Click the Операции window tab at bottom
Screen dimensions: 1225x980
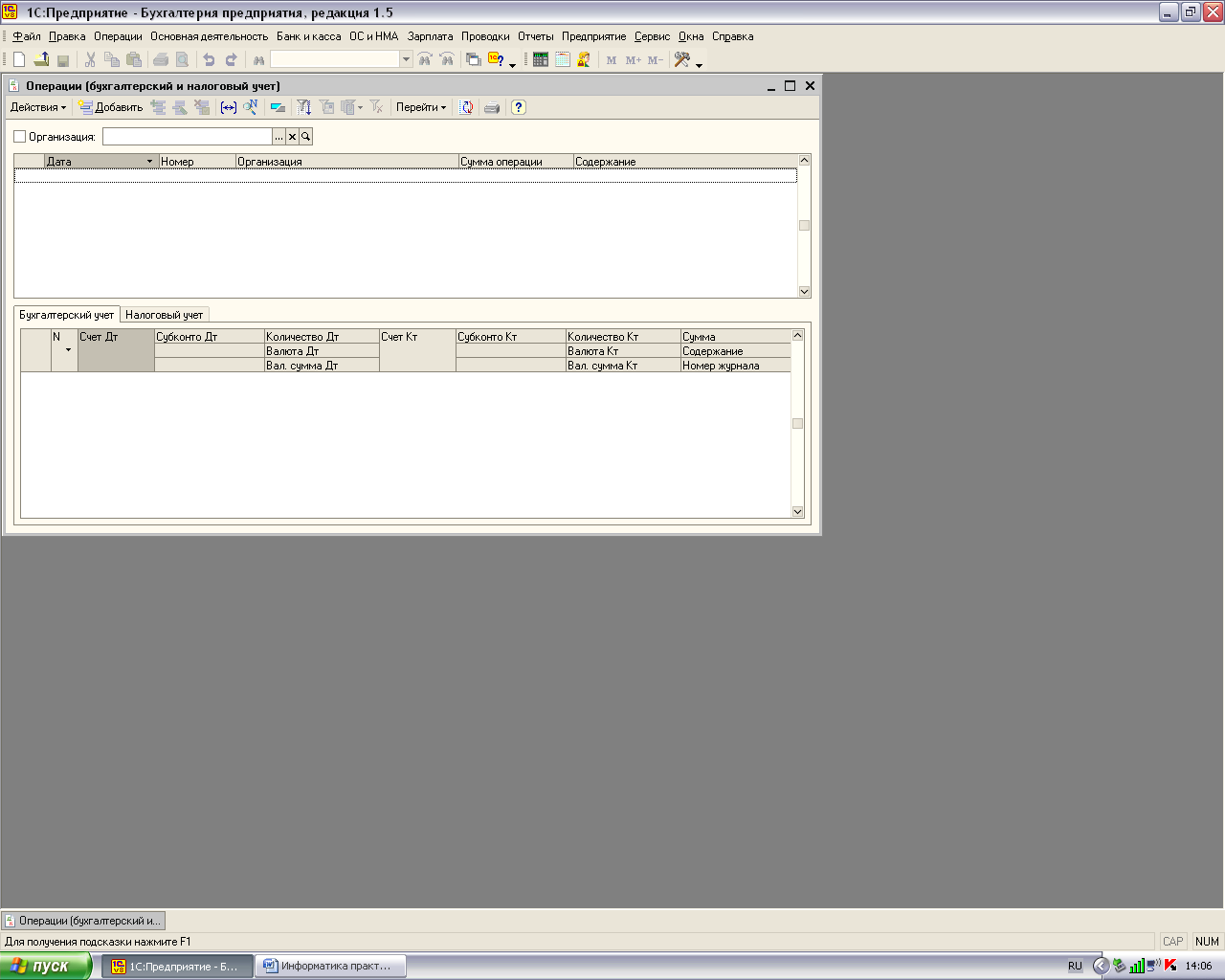click(x=83, y=921)
